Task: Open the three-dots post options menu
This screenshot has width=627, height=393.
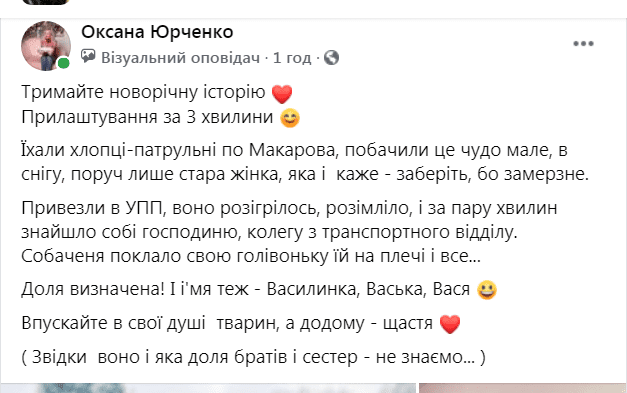Action: pos(583,44)
